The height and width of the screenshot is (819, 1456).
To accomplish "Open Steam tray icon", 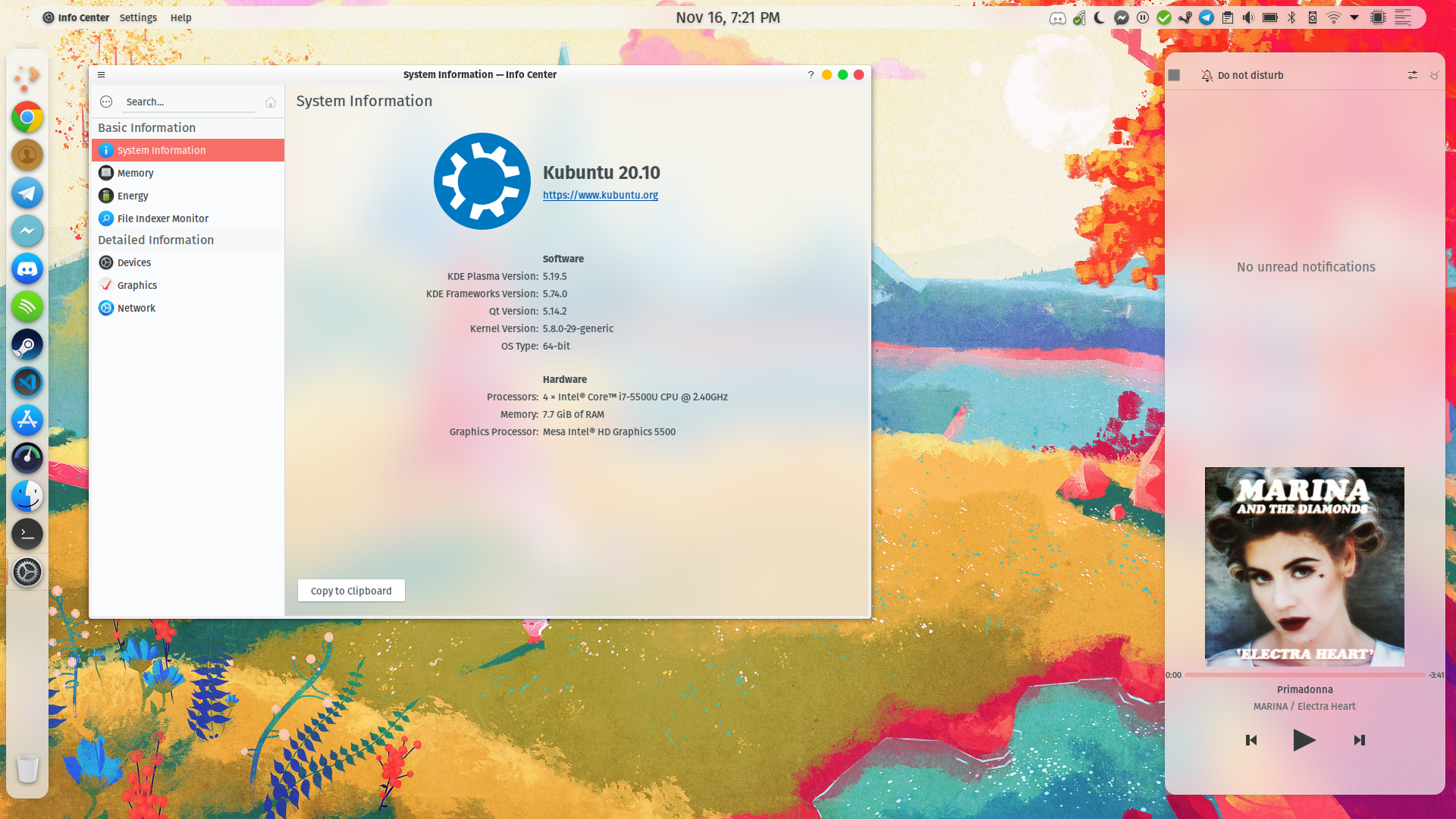I will (1185, 17).
